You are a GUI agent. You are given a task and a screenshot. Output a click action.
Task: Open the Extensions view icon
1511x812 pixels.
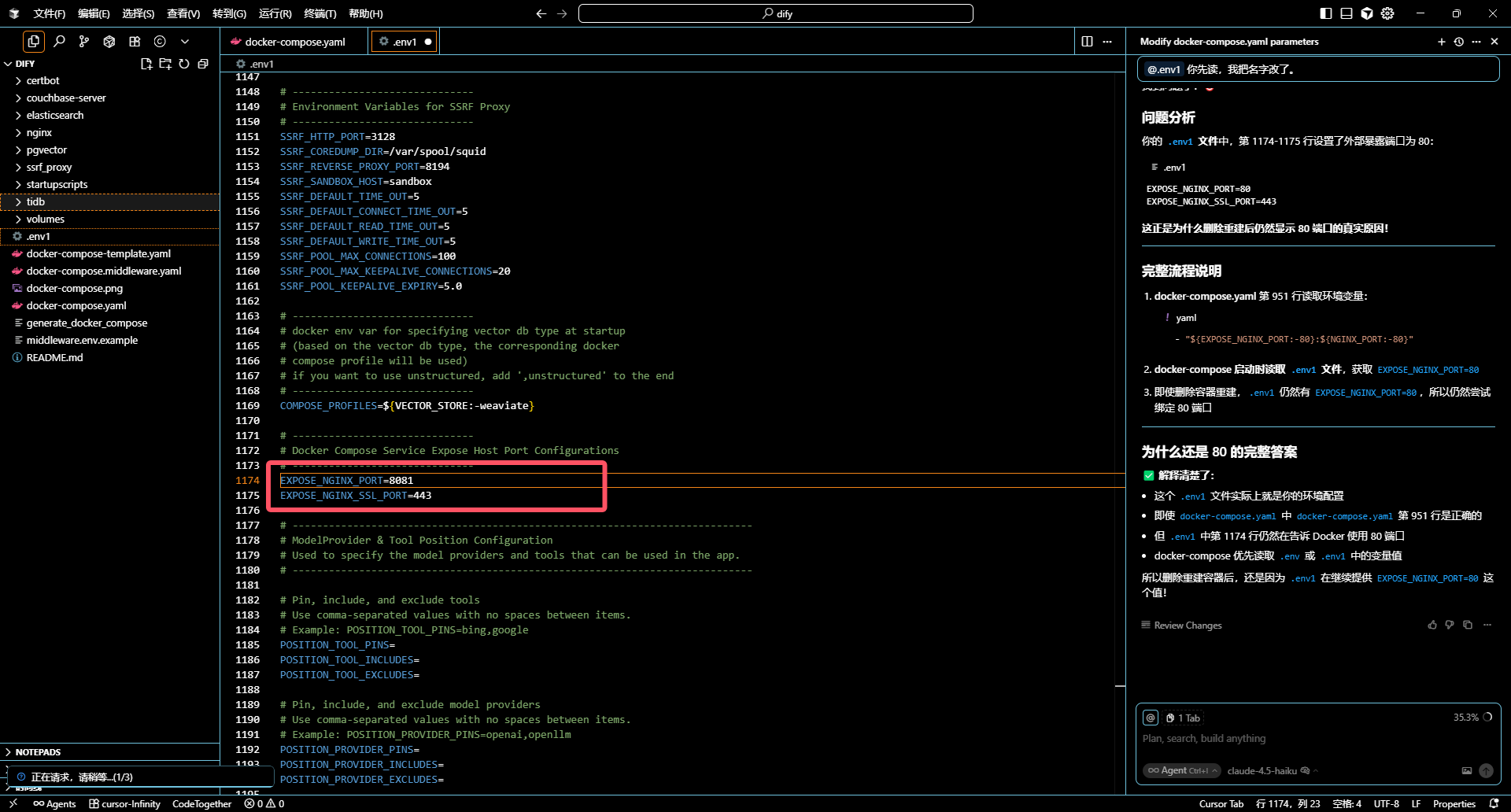pyautogui.click(x=135, y=42)
